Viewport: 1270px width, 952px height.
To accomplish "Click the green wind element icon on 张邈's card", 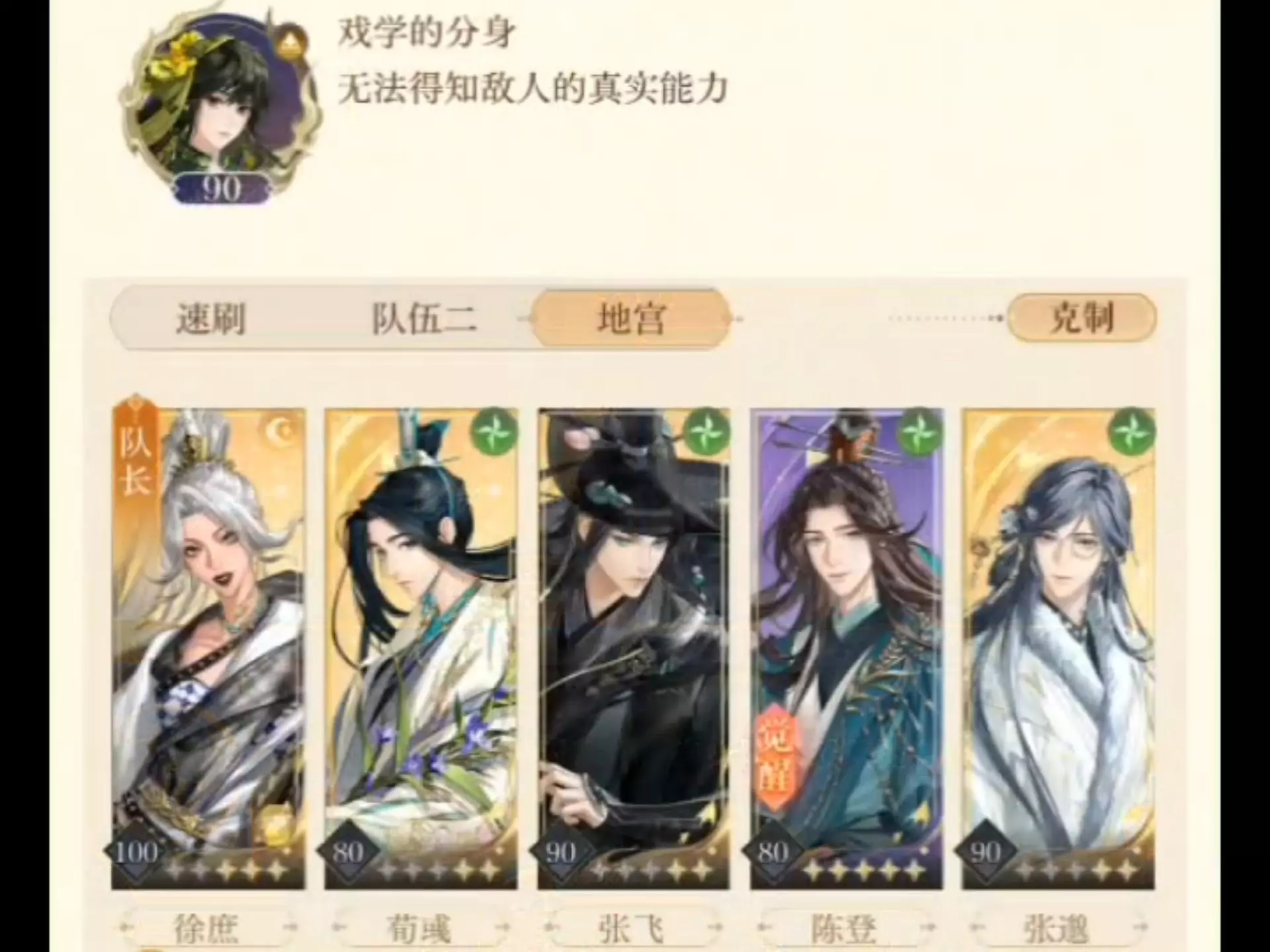I will pyautogui.click(x=1130, y=432).
